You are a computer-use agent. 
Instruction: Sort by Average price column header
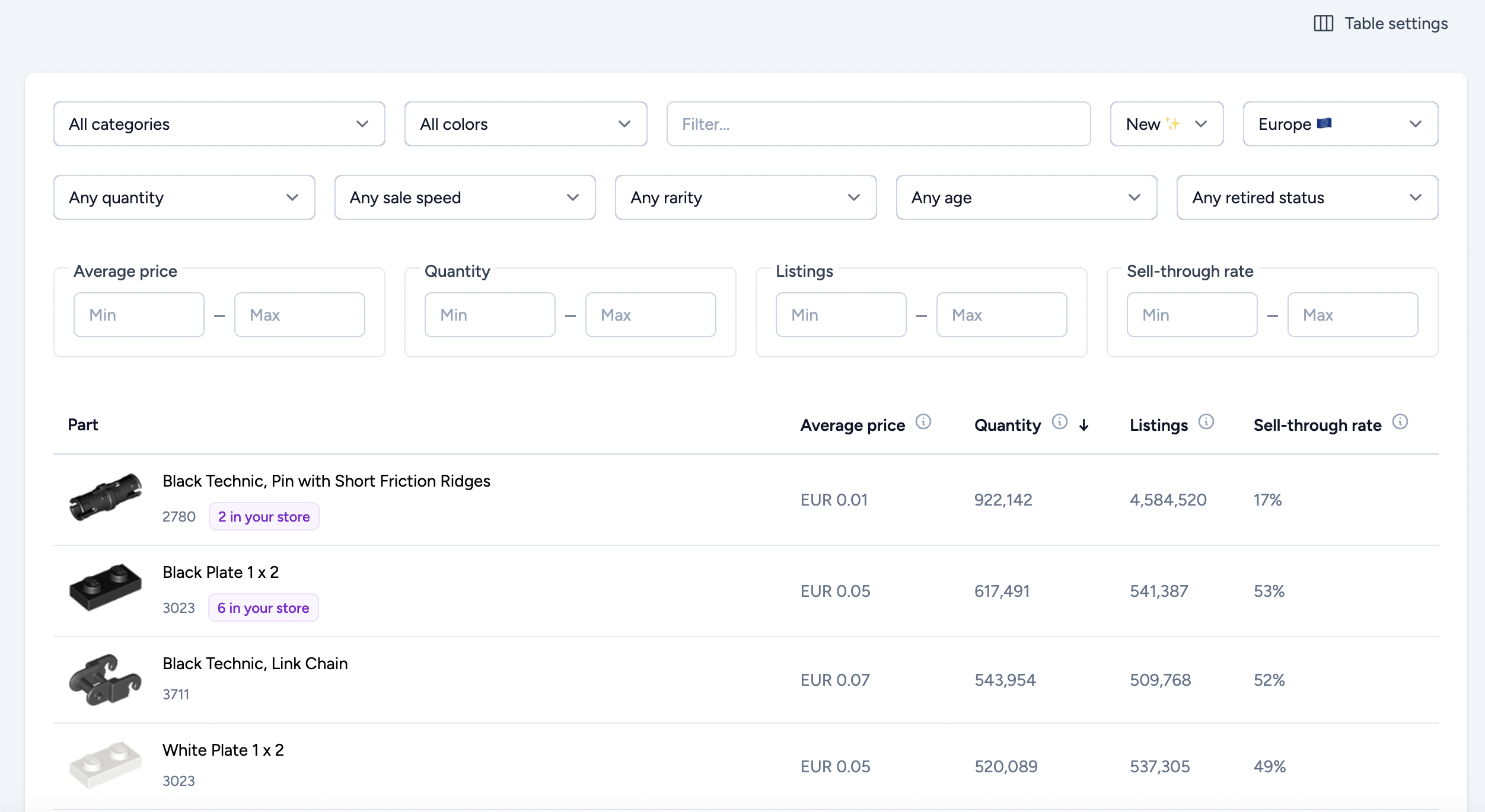click(852, 426)
